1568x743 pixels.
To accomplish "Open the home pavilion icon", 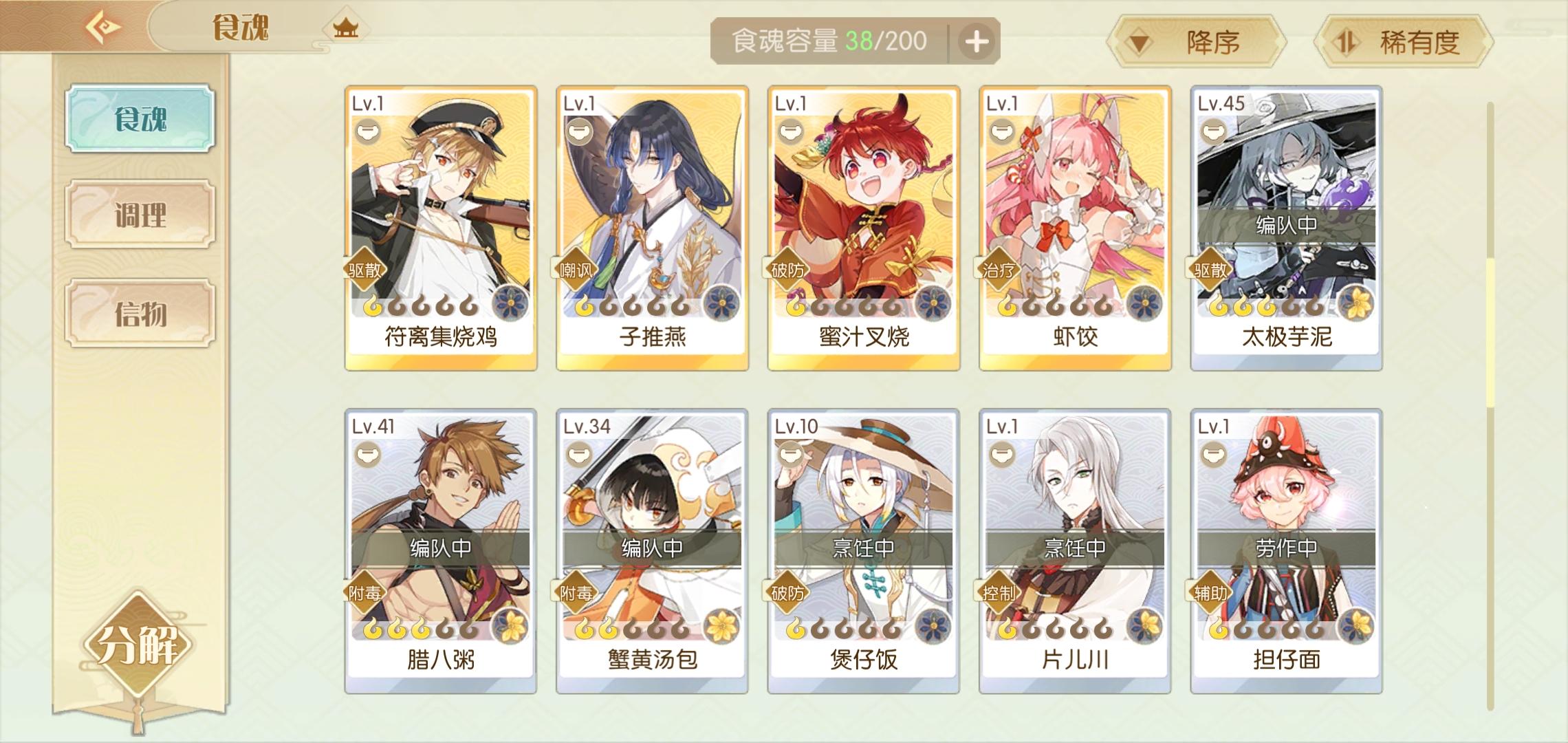I will [x=345, y=28].
